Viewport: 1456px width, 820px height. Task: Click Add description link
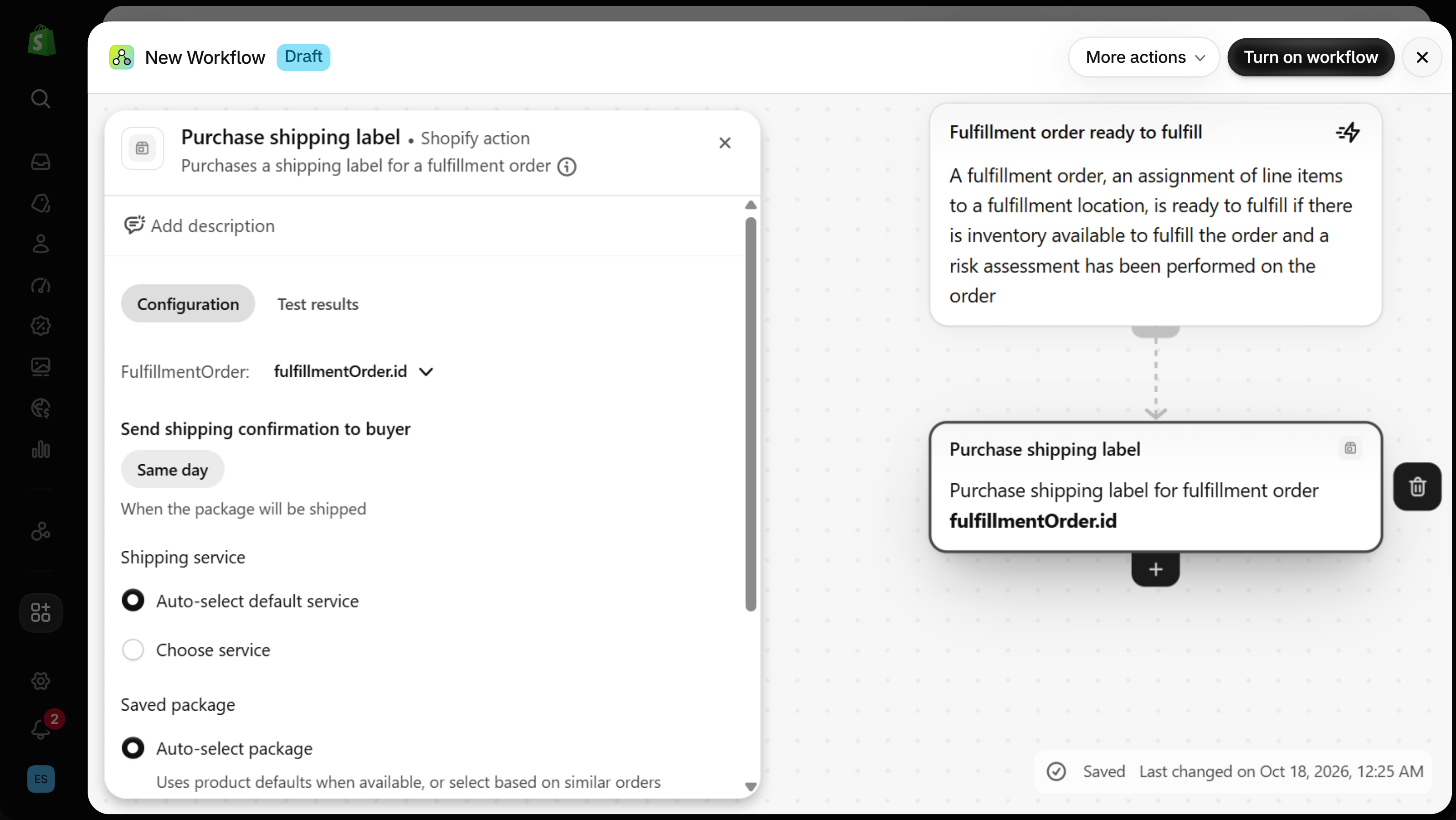[199, 225]
